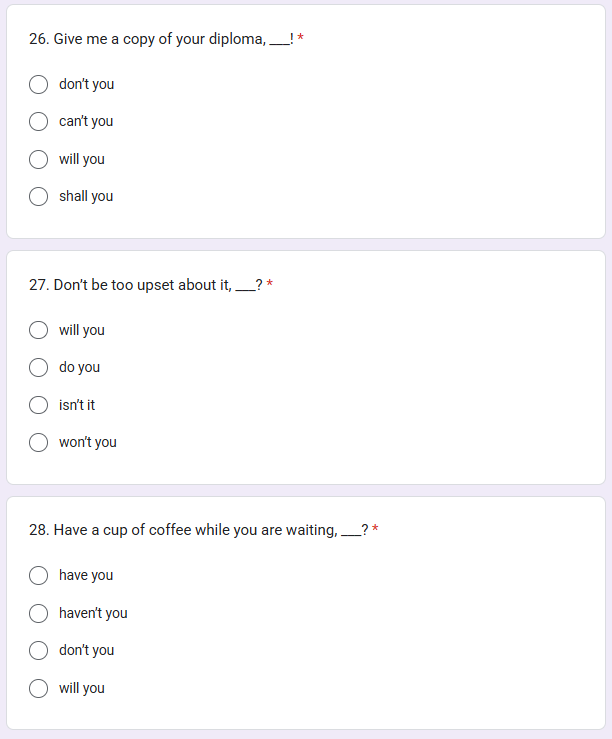Viewport: 612px width, 739px height.
Task: Pick "don't you" for question 28
Action: point(38,650)
